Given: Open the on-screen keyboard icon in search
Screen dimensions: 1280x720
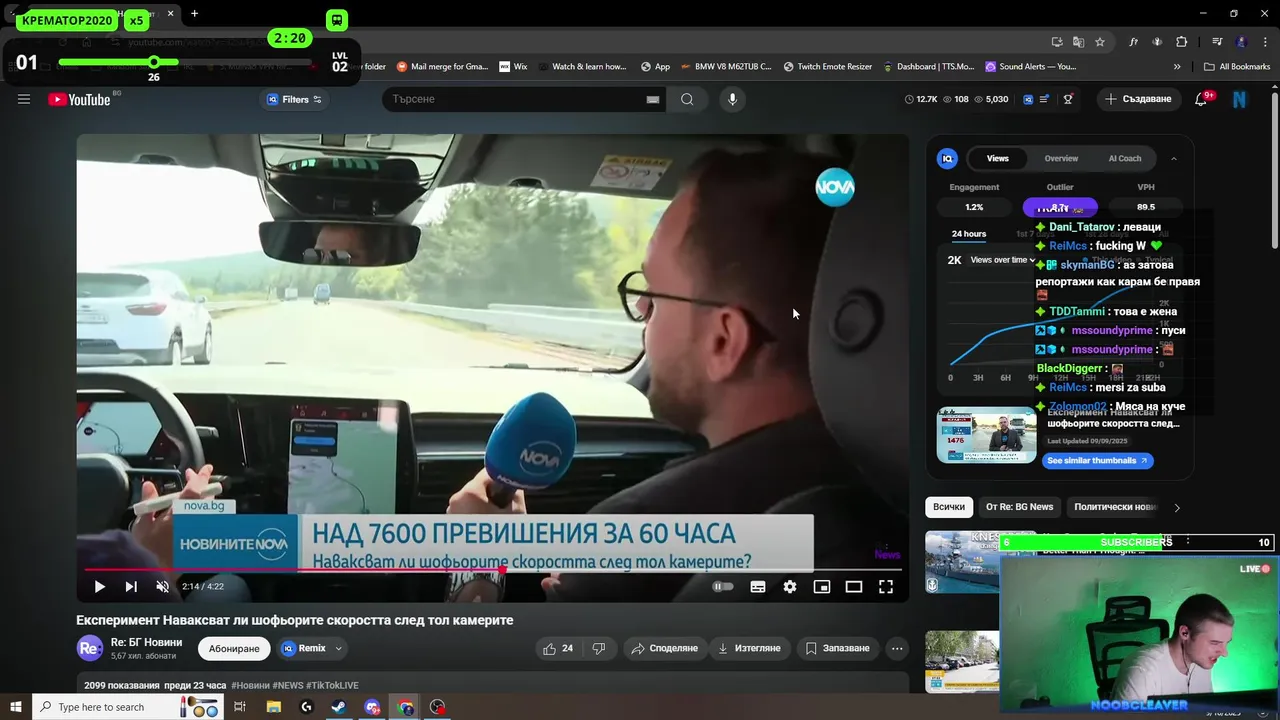Looking at the screenshot, I should tap(653, 99).
